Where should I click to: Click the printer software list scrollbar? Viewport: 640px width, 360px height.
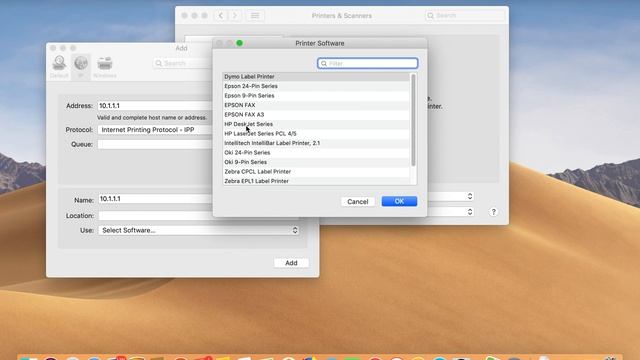(x=413, y=120)
